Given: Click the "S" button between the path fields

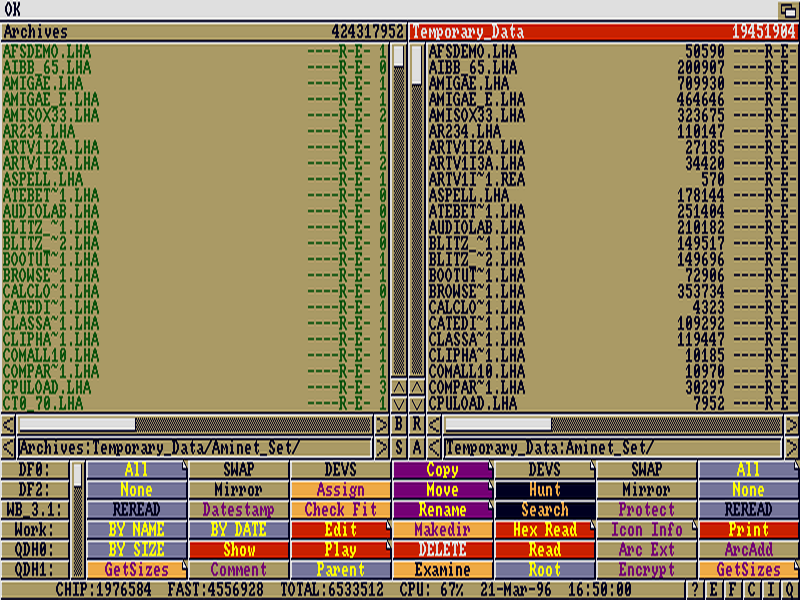Looking at the screenshot, I should point(398,447).
